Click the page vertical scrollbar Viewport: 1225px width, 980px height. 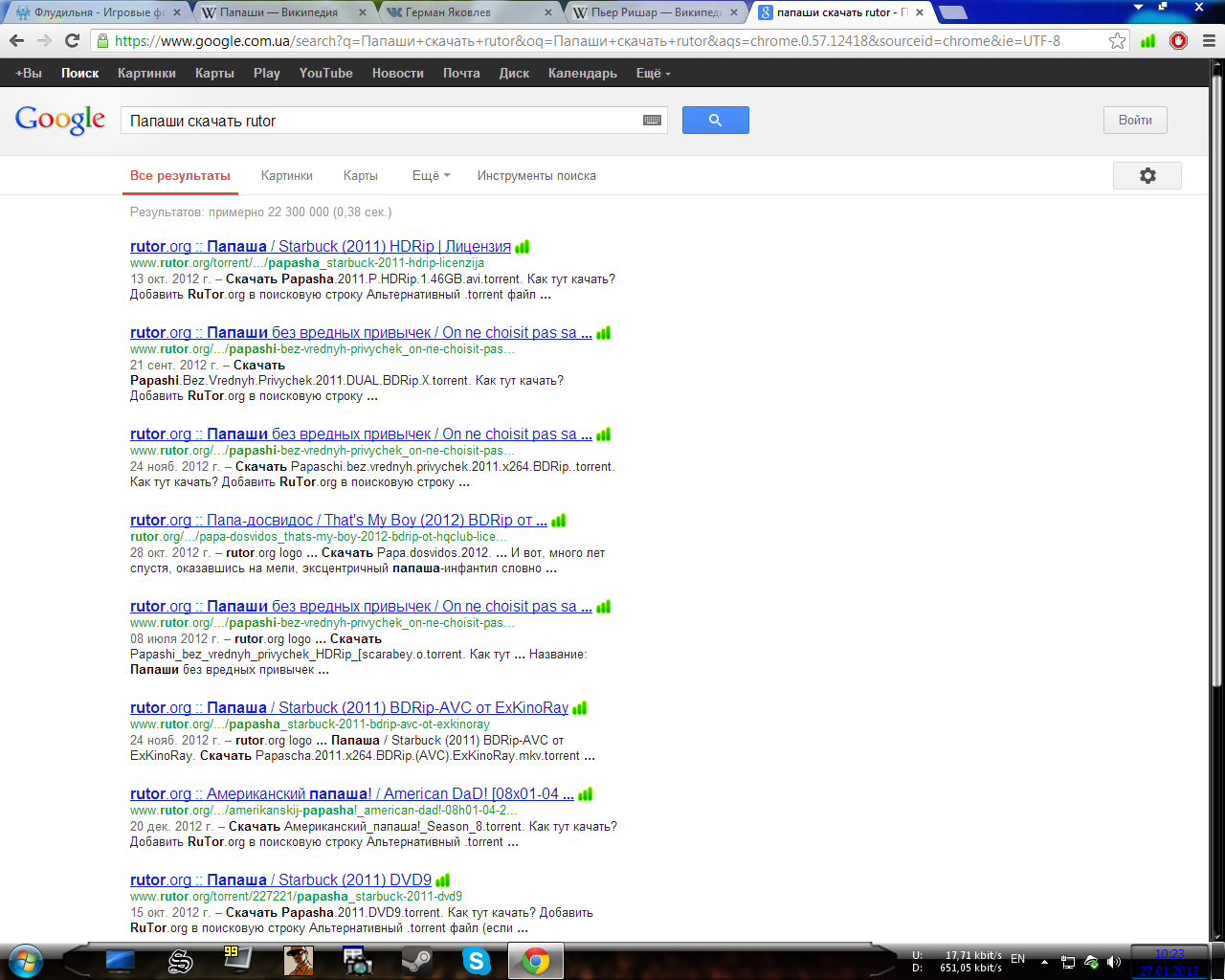1217,383
